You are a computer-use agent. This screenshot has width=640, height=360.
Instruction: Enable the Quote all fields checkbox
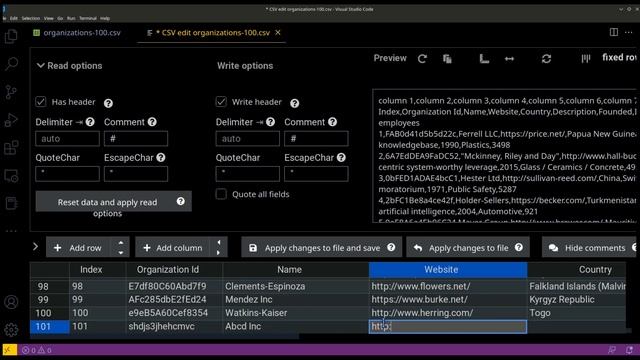221,194
